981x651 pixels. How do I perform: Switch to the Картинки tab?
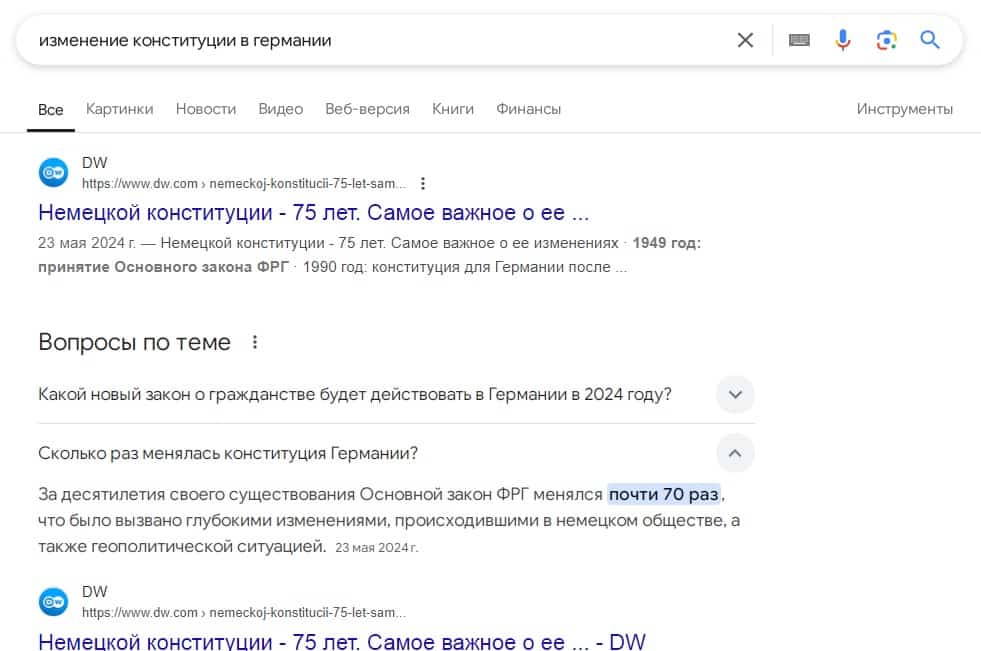coord(119,109)
